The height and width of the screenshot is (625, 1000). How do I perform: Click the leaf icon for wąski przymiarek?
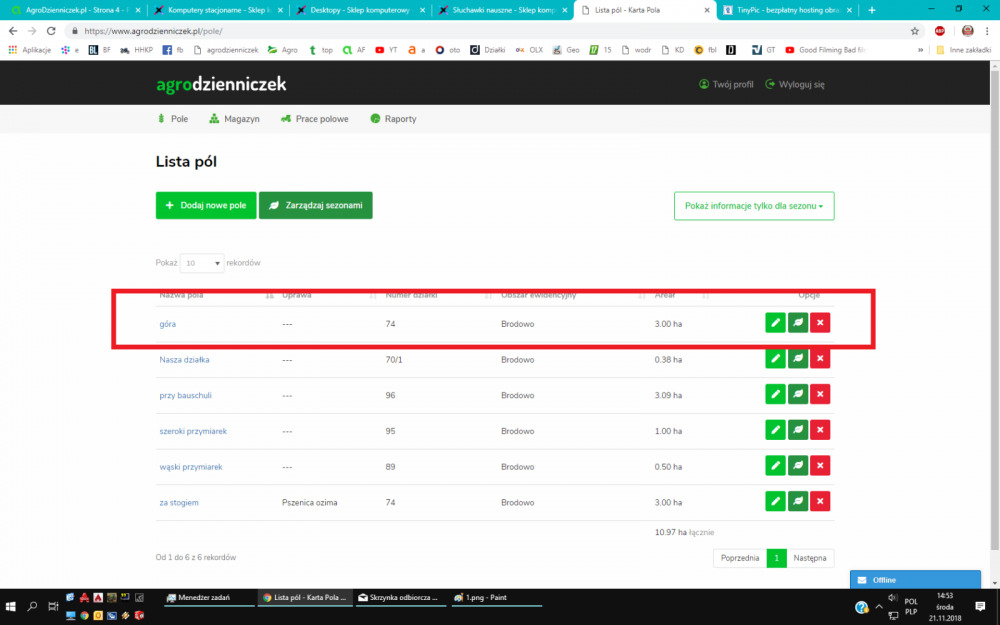point(798,467)
